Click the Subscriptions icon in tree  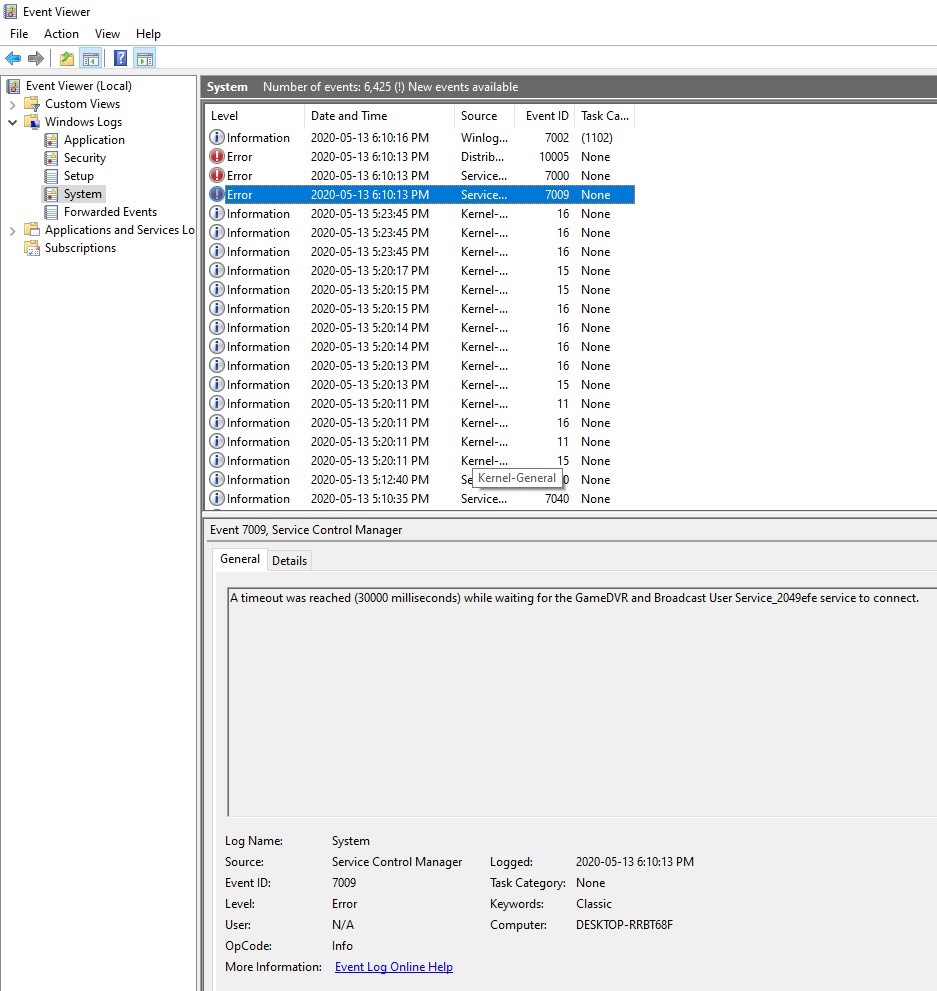(33, 248)
